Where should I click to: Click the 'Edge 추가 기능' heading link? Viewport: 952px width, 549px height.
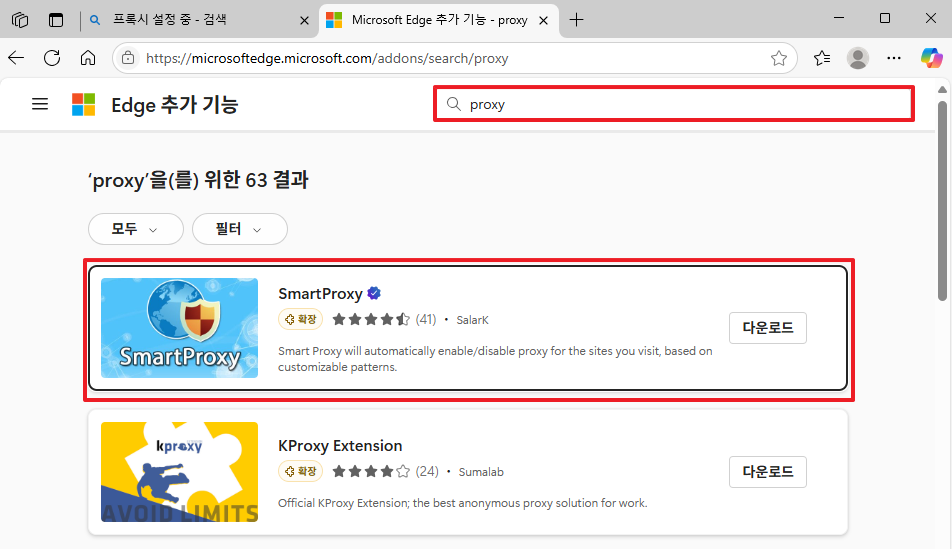[x=175, y=104]
